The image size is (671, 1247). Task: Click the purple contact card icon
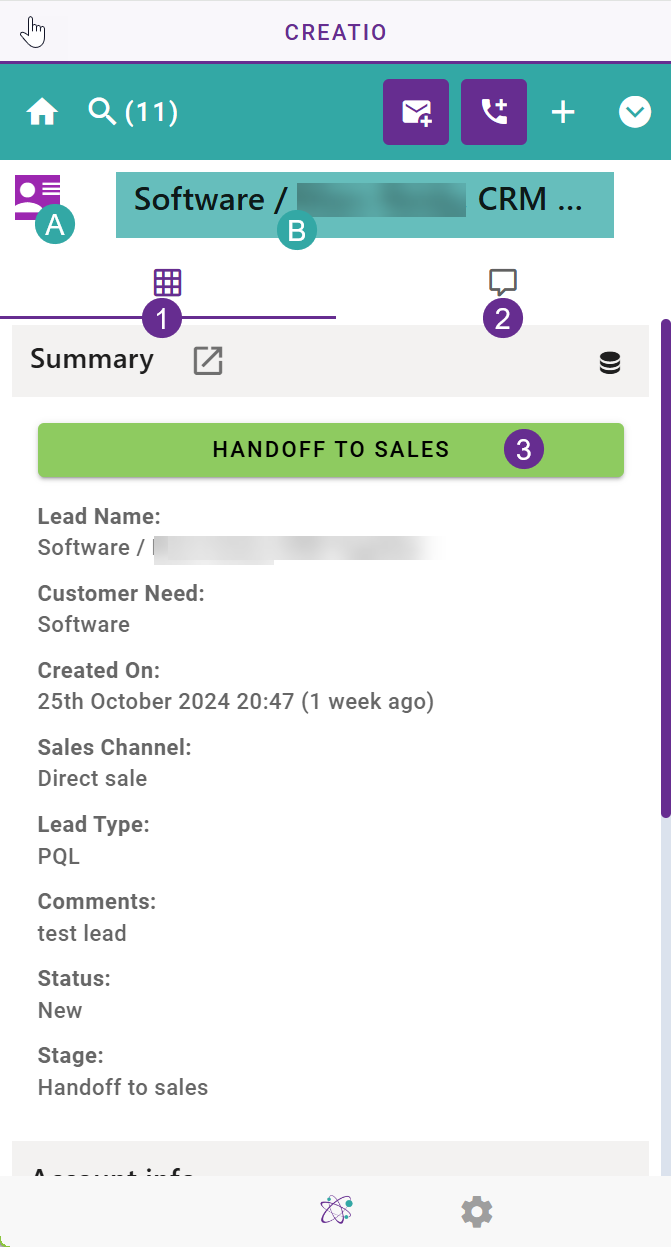click(x=37, y=197)
